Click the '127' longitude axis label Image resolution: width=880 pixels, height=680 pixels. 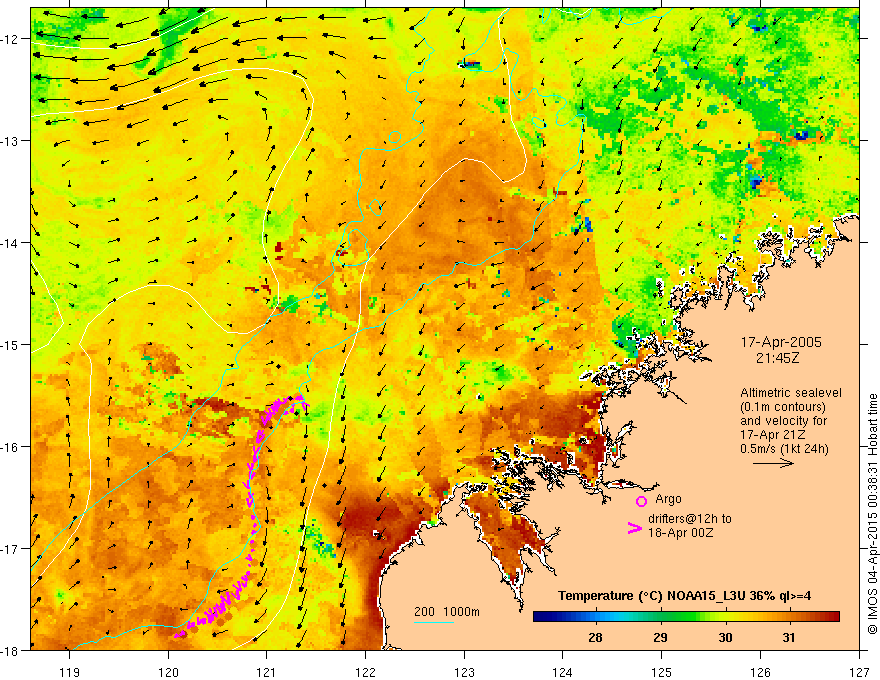[x=859, y=672]
